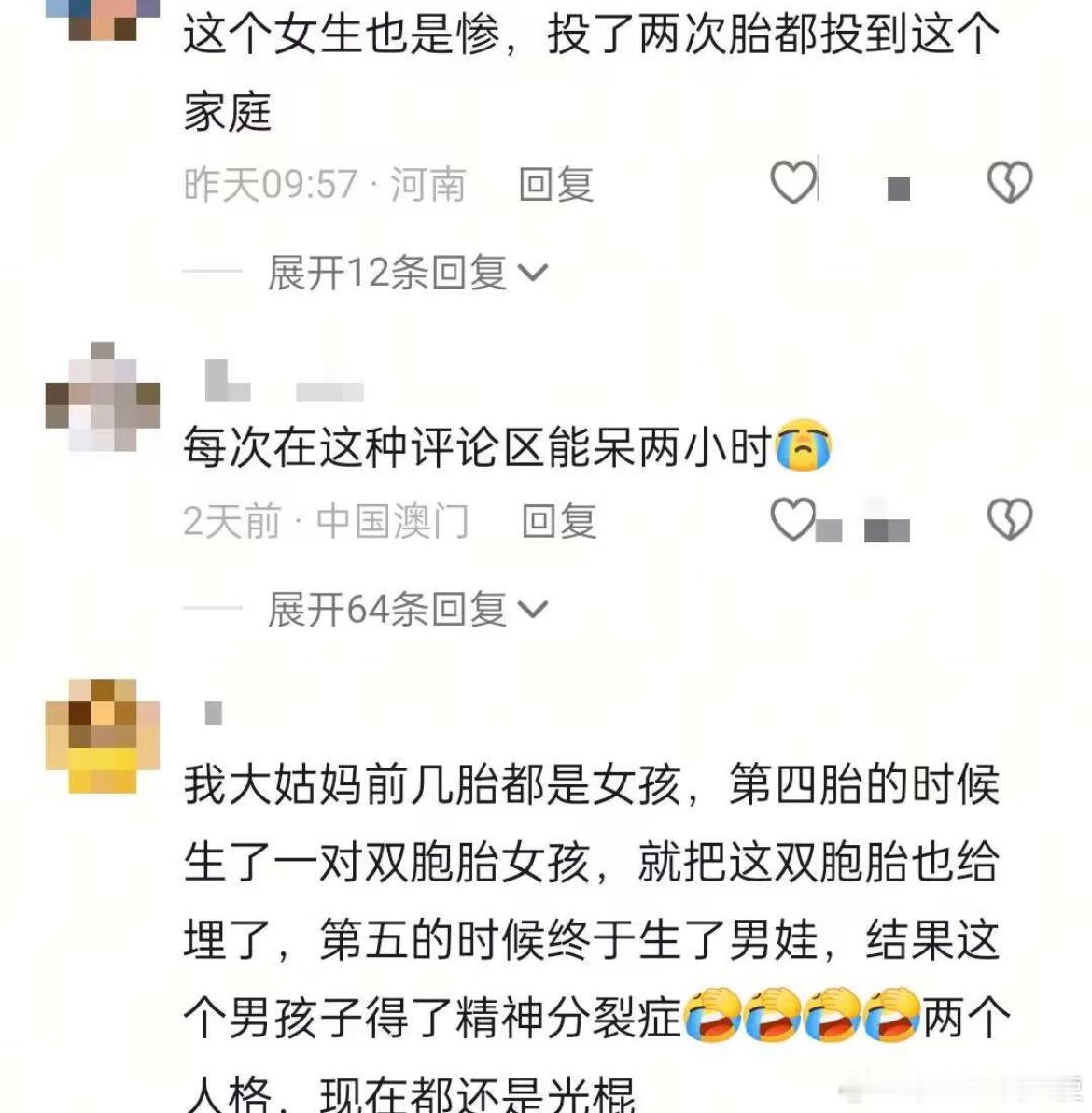This screenshot has height=1113, width=1092.
Task: Dislike the 河南 comment with broken heart
Action: pos(1010,183)
